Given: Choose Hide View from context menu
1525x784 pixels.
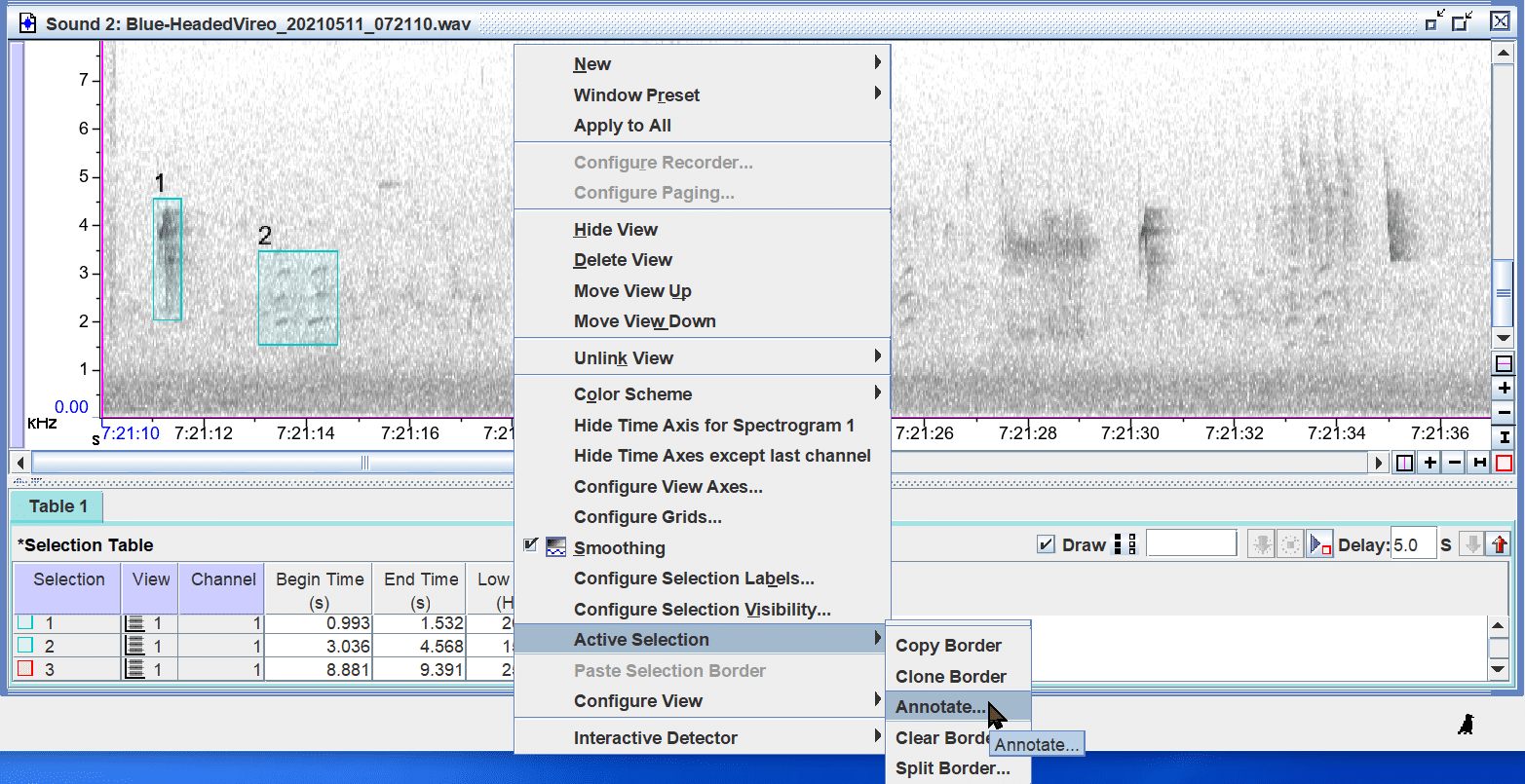Looking at the screenshot, I should click(702, 229).
